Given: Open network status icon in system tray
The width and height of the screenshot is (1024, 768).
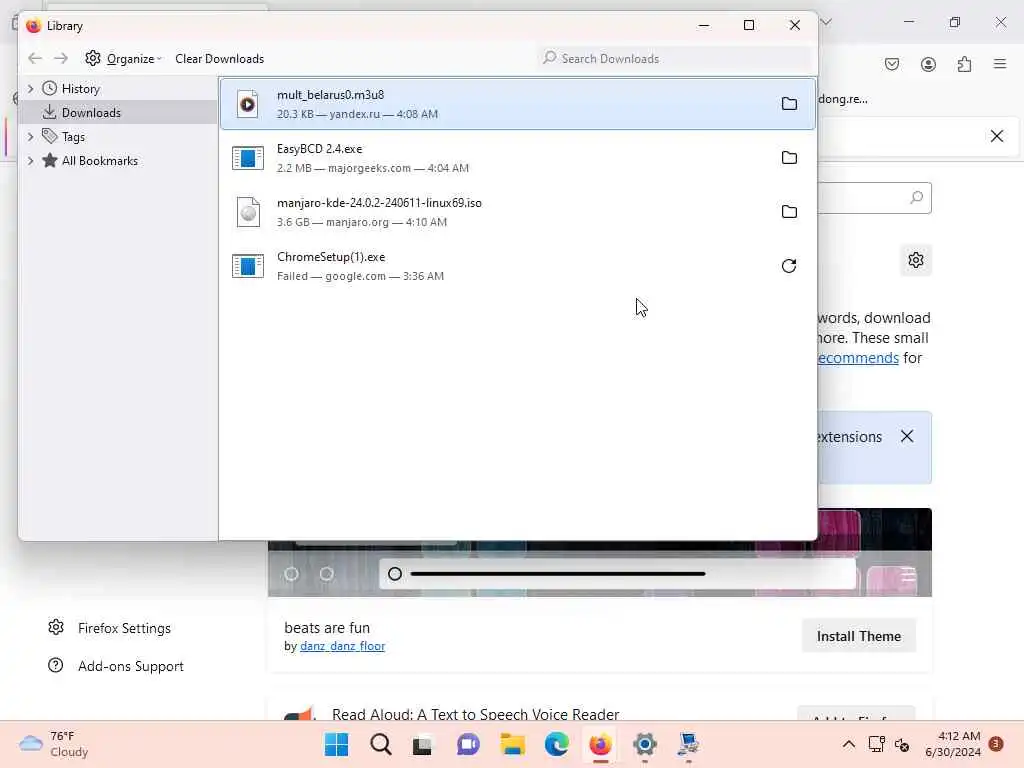Looking at the screenshot, I should (x=876, y=744).
